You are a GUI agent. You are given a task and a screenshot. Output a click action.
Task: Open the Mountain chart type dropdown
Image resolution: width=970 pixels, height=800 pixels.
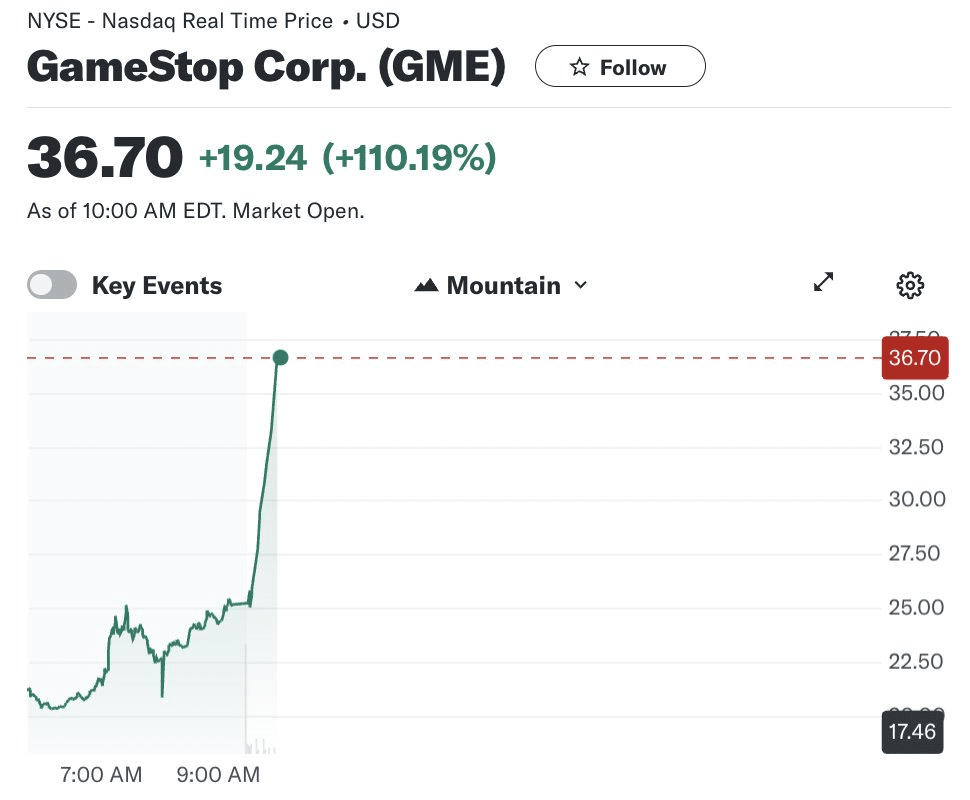tap(502, 286)
